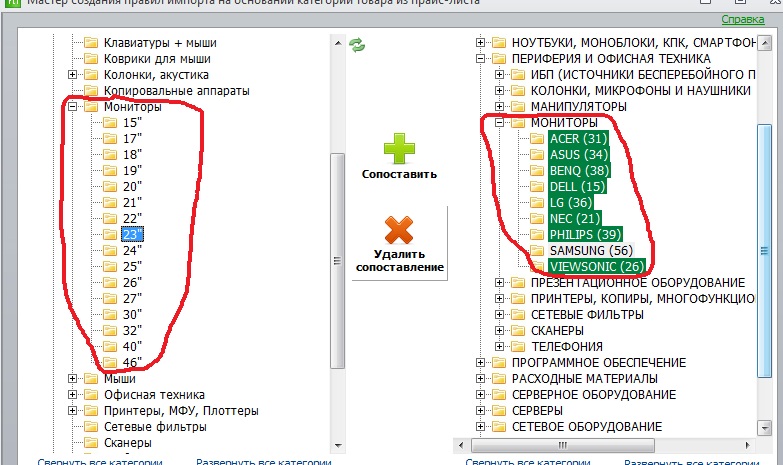Click left Свернуть все категории link

100,462
